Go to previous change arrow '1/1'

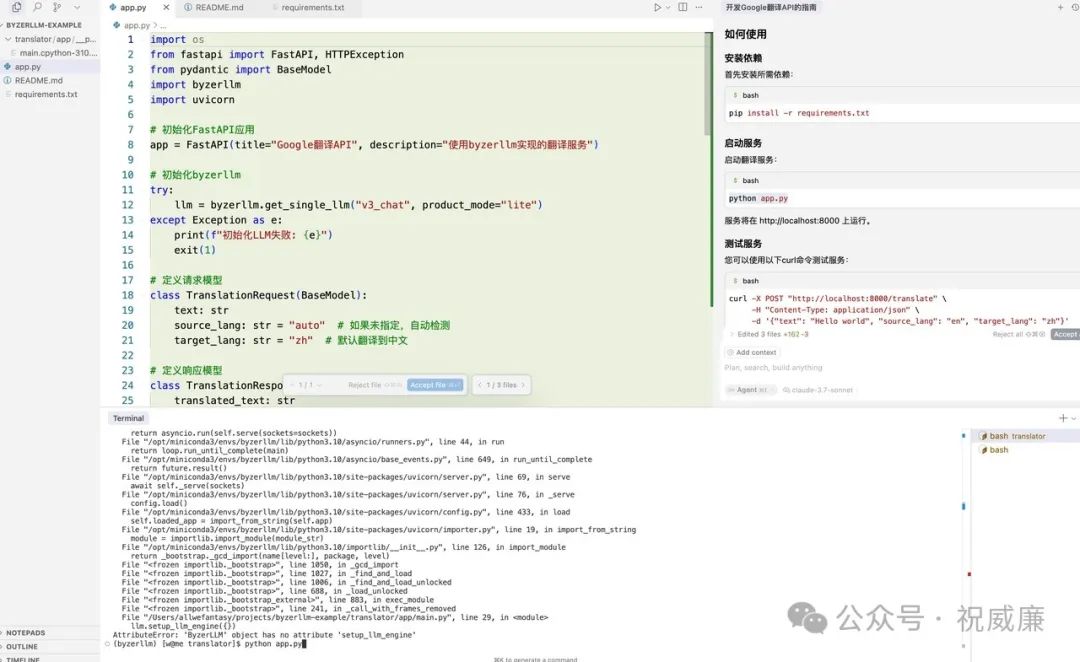point(293,385)
